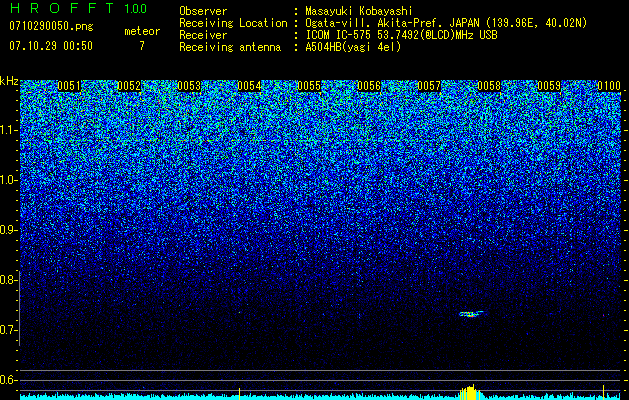
Task: Click the A504HB(yagi 4el) antenna text
Action: coord(353,47)
